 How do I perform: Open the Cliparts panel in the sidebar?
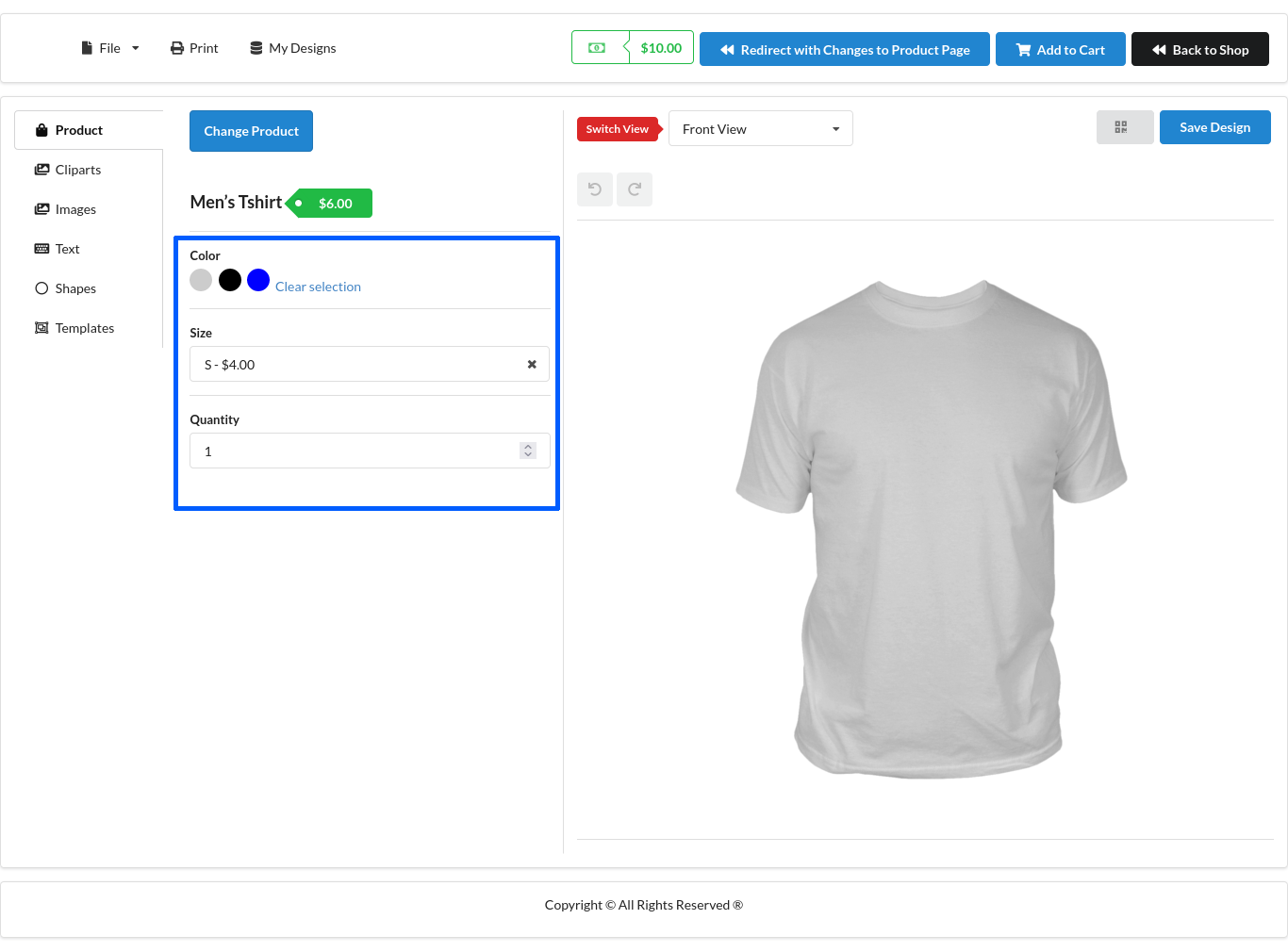pos(78,170)
